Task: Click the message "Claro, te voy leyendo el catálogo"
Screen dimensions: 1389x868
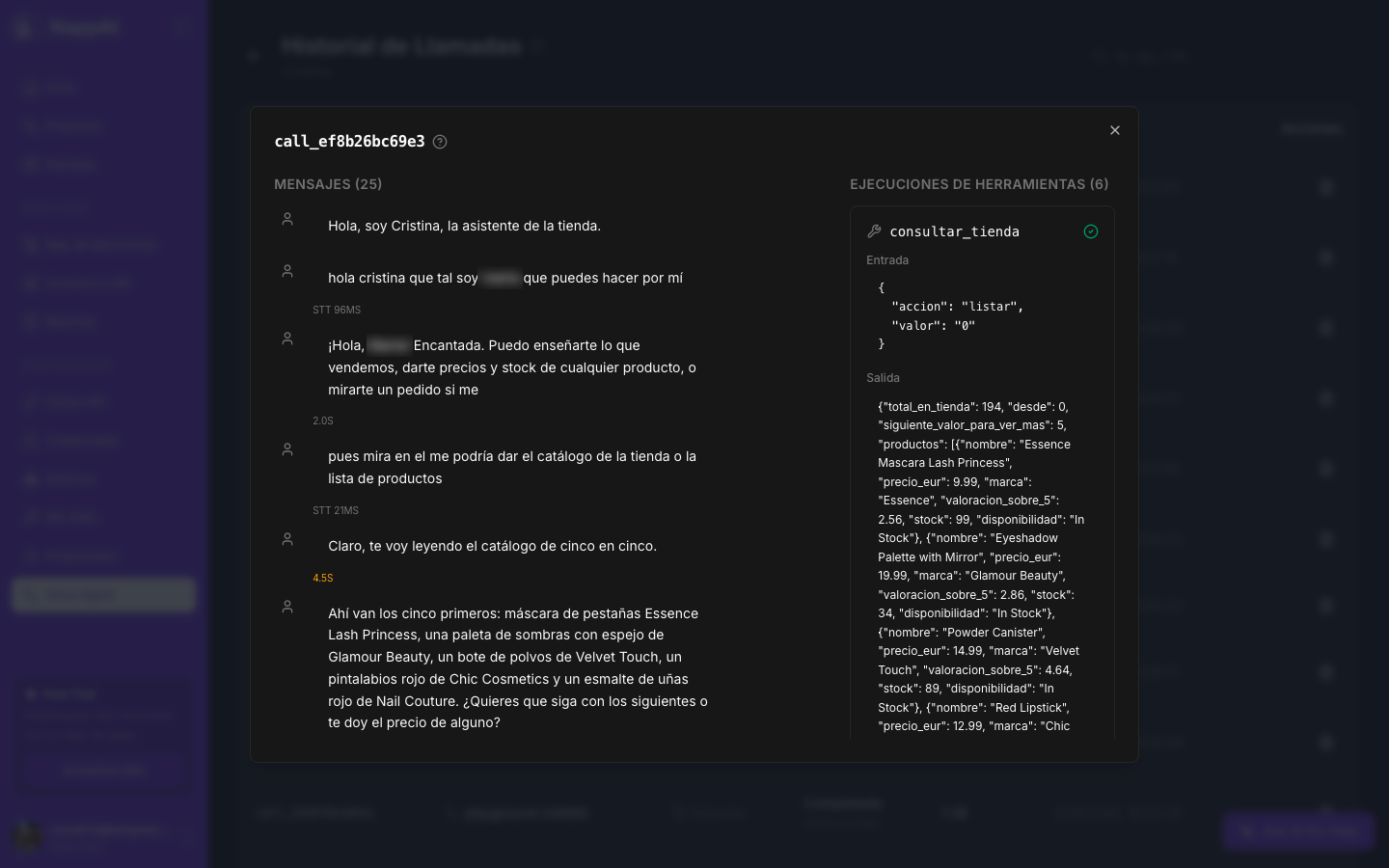Action: coord(492,546)
